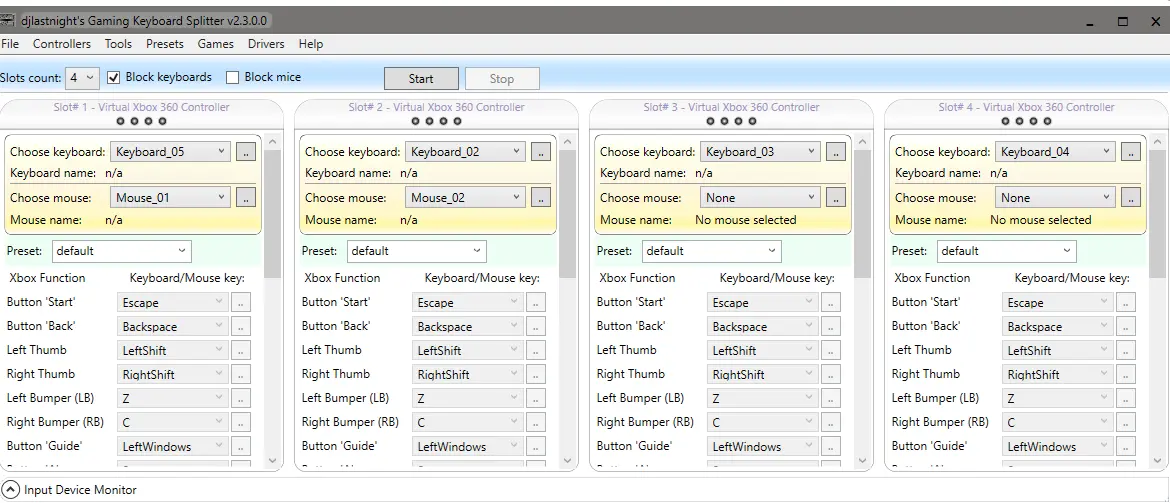Viewport: 1170px width, 503px height.
Task: Open Slot 2 Choose keyboard dropdown Keyboard_02
Action: pos(465,151)
